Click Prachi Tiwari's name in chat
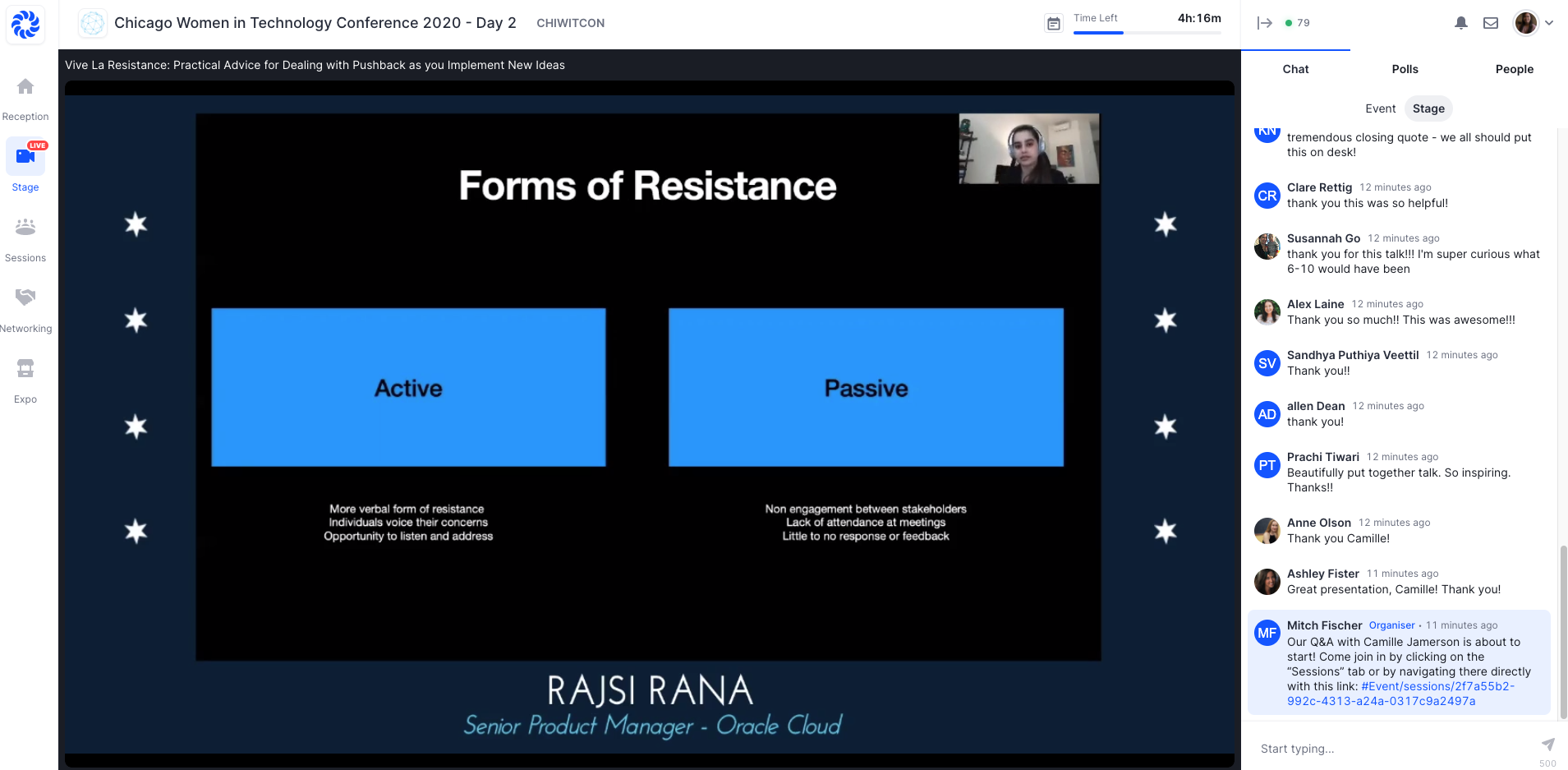 (1322, 457)
